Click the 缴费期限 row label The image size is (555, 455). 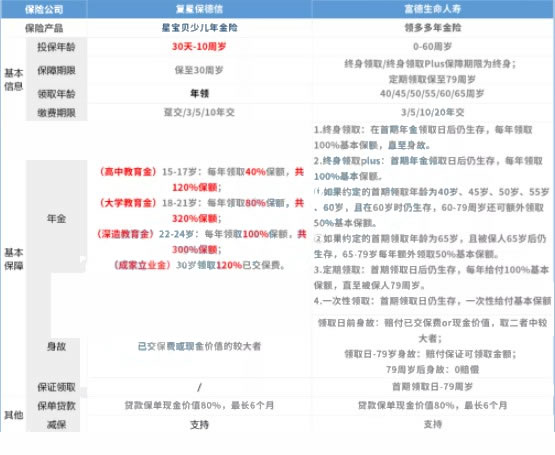pyautogui.click(x=56, y=113)
